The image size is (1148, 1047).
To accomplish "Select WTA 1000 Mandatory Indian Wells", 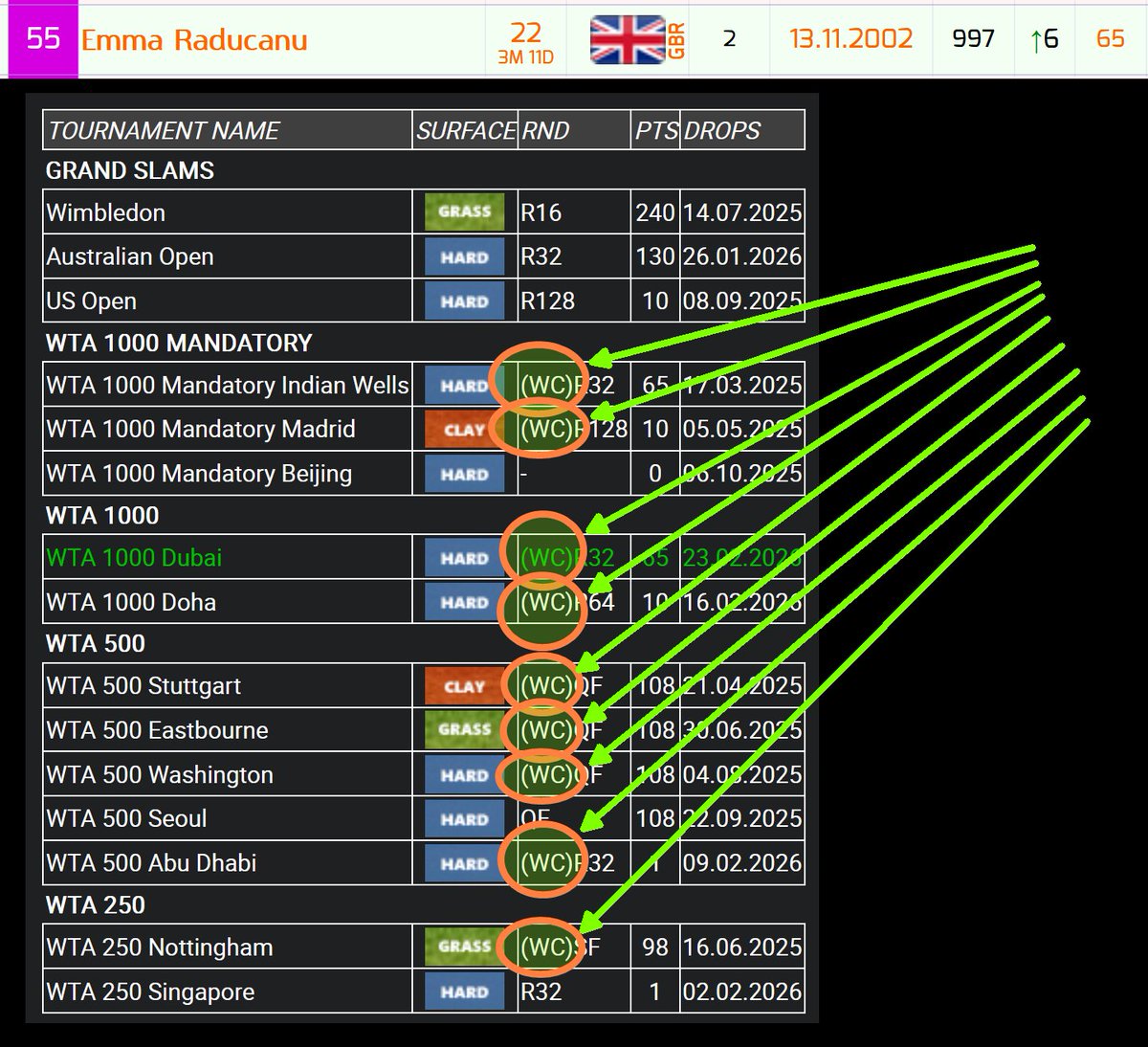I will tap(228, 385).
